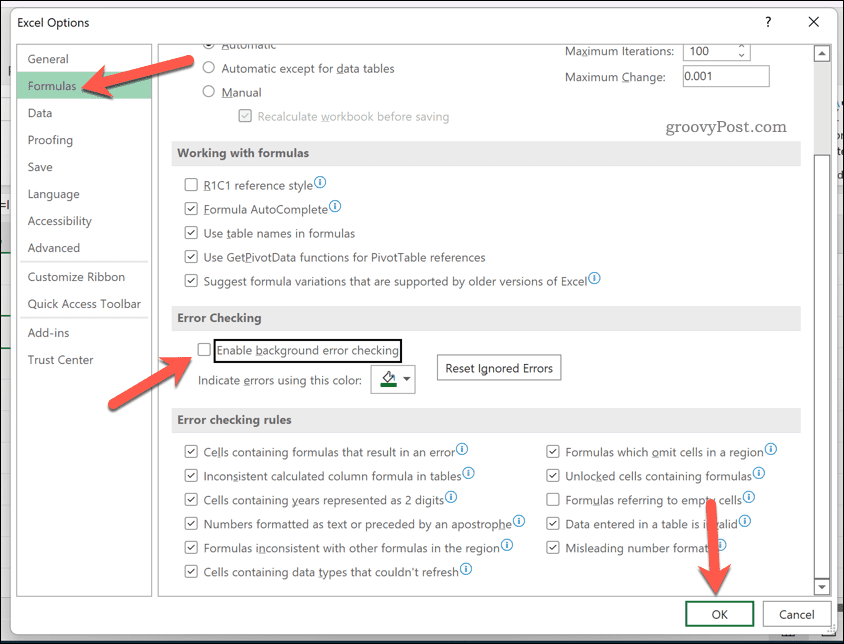The image size is (844, 644).
Task: Check Formulas referring to empty cells rule
Action: coord(553,499)
